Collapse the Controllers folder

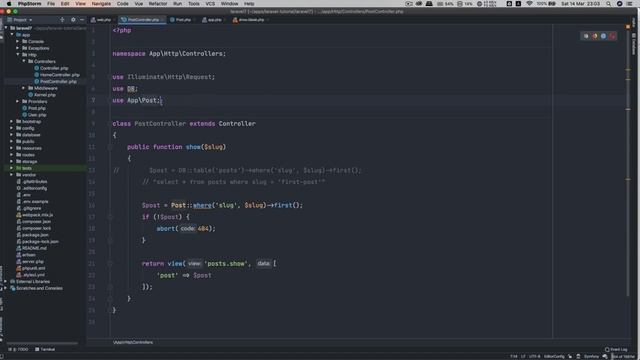[x=24, y=61]
